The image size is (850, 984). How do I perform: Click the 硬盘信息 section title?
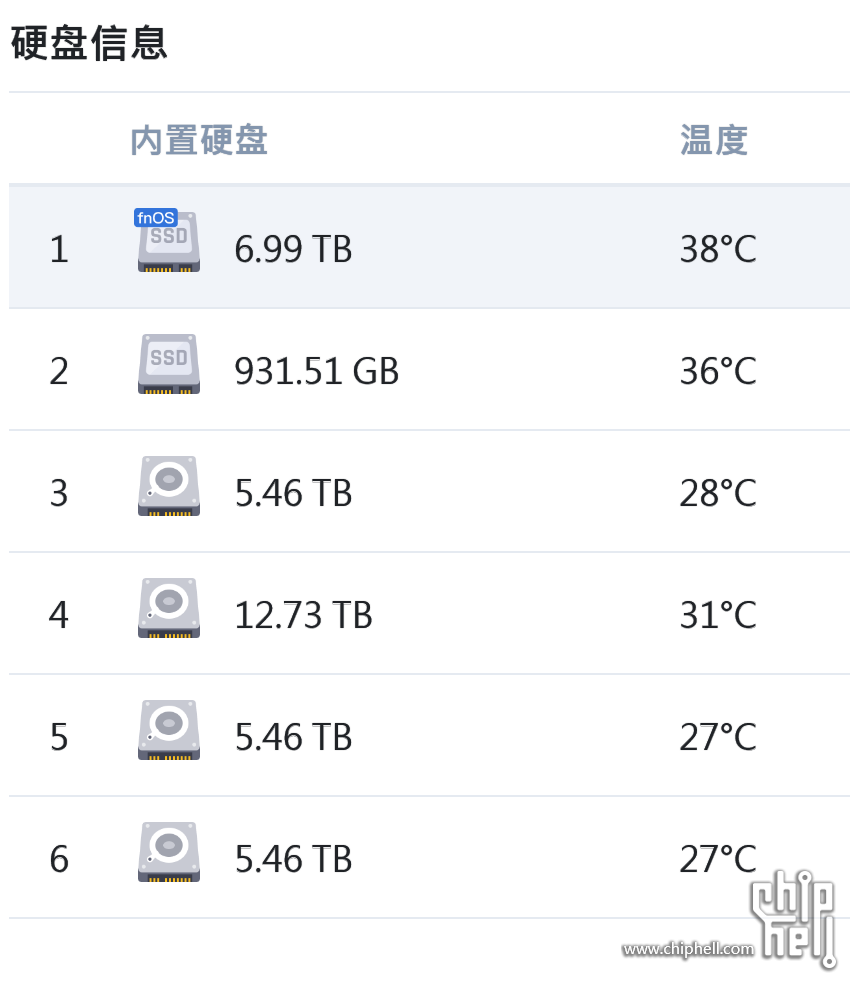(x=89, y=43)
